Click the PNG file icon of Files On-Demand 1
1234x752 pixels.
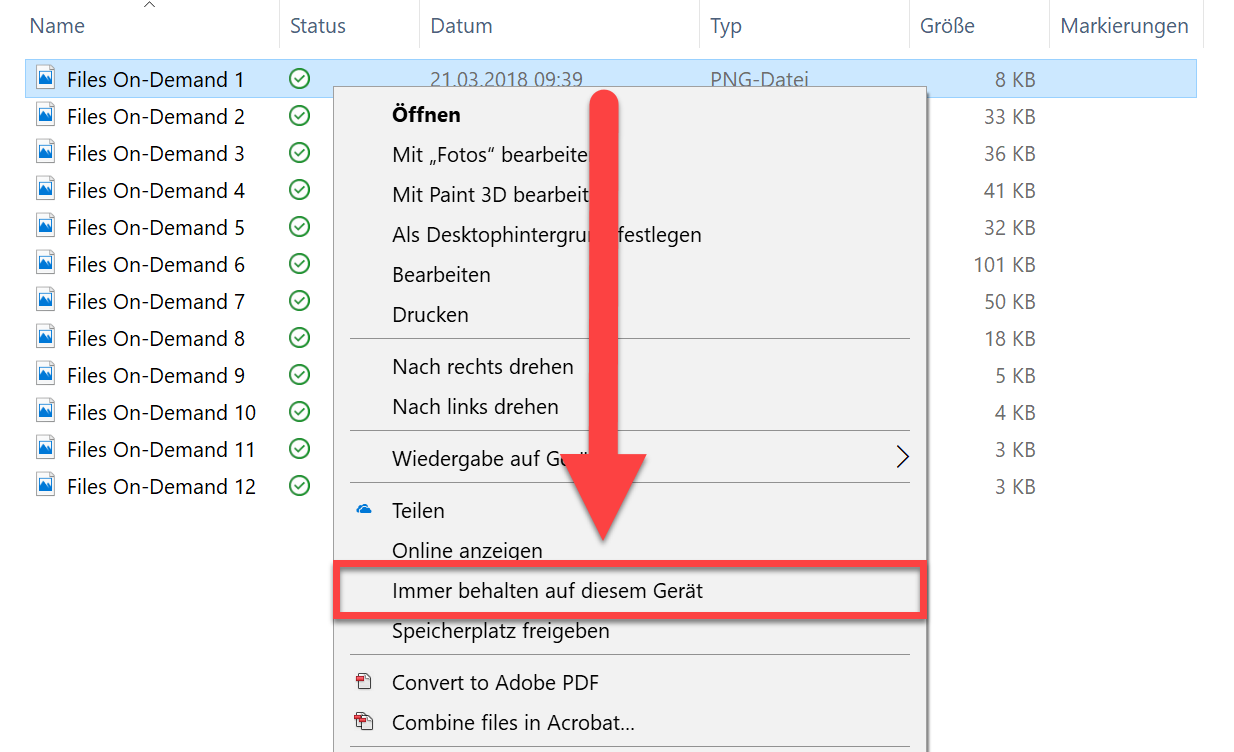click(45, 78)
